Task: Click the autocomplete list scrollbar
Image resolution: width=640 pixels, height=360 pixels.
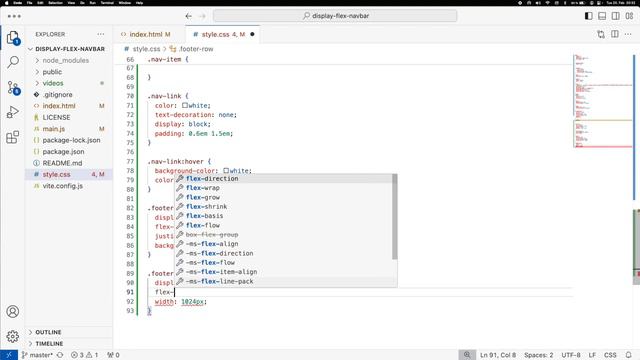Action: point(395,217)
